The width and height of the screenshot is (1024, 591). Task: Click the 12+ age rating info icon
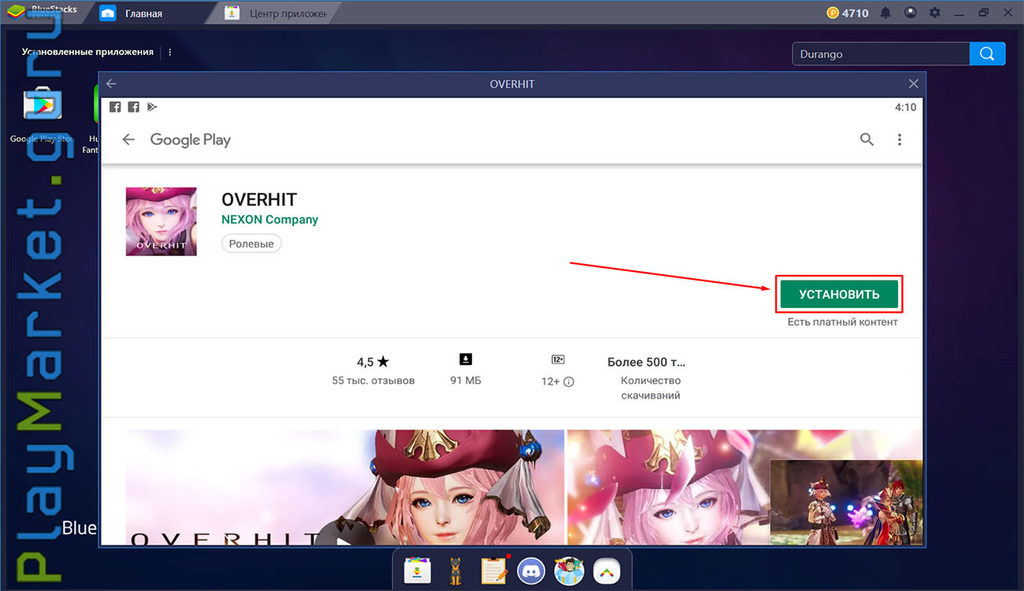[569, 382]
